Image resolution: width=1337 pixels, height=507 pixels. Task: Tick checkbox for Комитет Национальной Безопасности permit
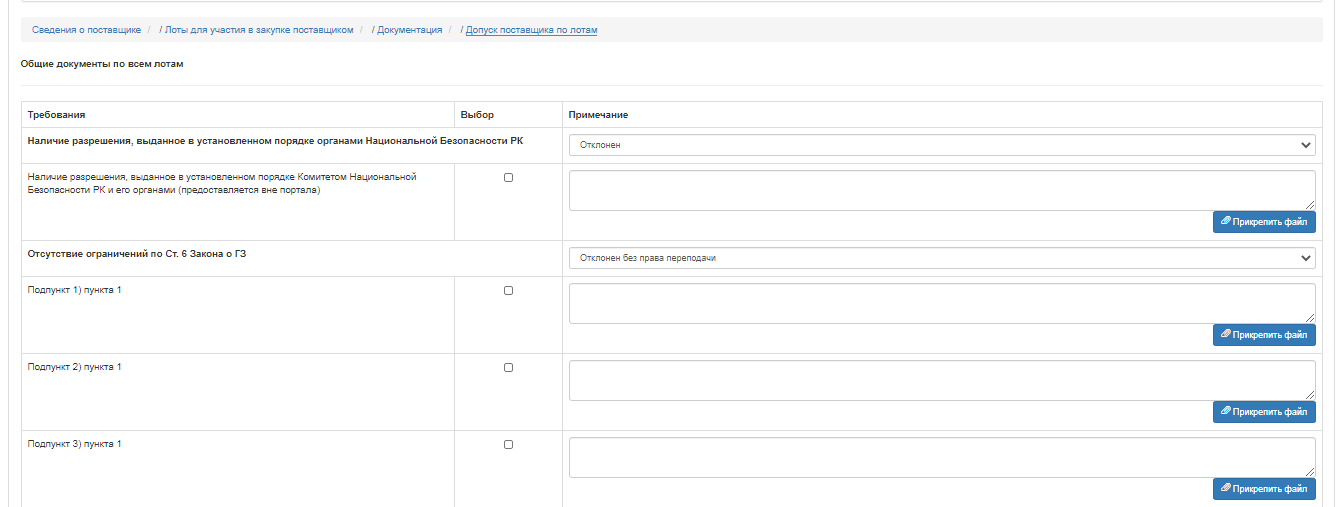(508, 177)
